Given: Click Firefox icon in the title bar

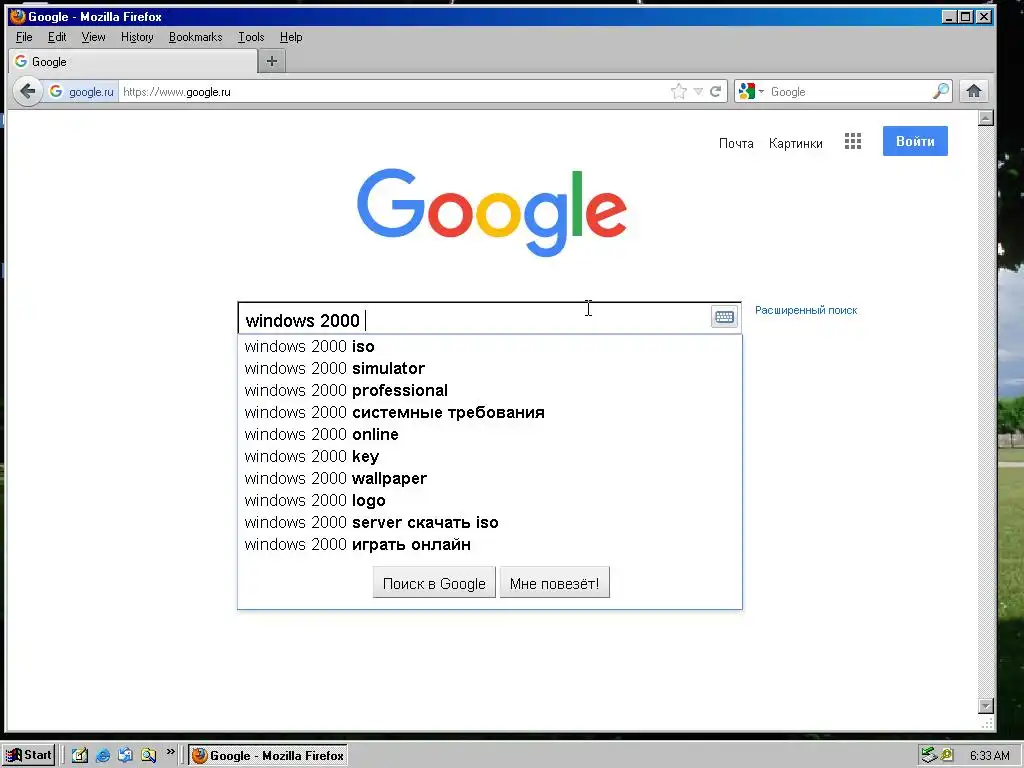Looking at the screenshot, I should pos(18,16).
